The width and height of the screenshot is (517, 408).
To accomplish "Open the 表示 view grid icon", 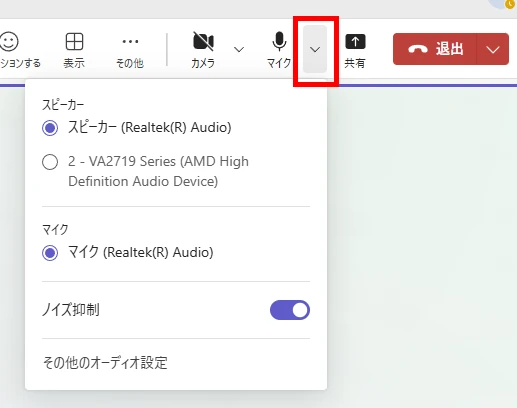I will tap(74, 41).
